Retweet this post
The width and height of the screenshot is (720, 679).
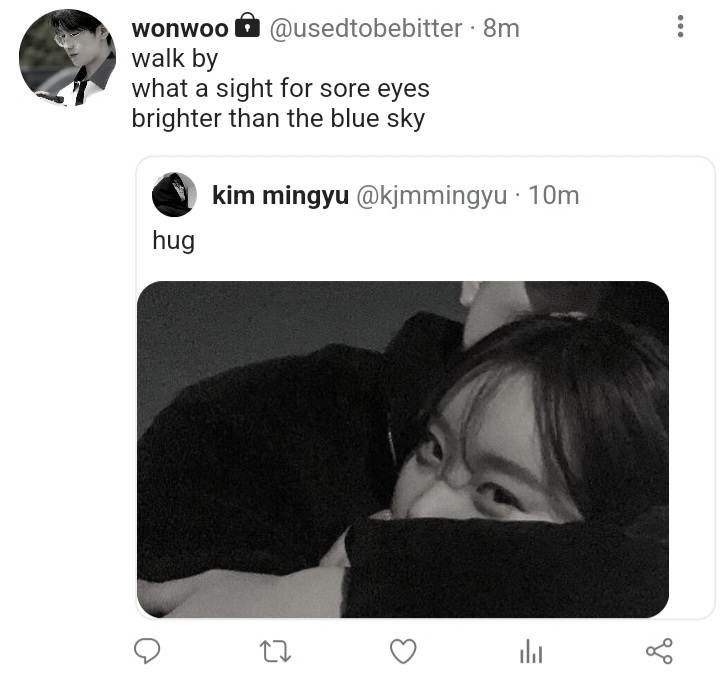pyautogui.click(x=275, y=651)
